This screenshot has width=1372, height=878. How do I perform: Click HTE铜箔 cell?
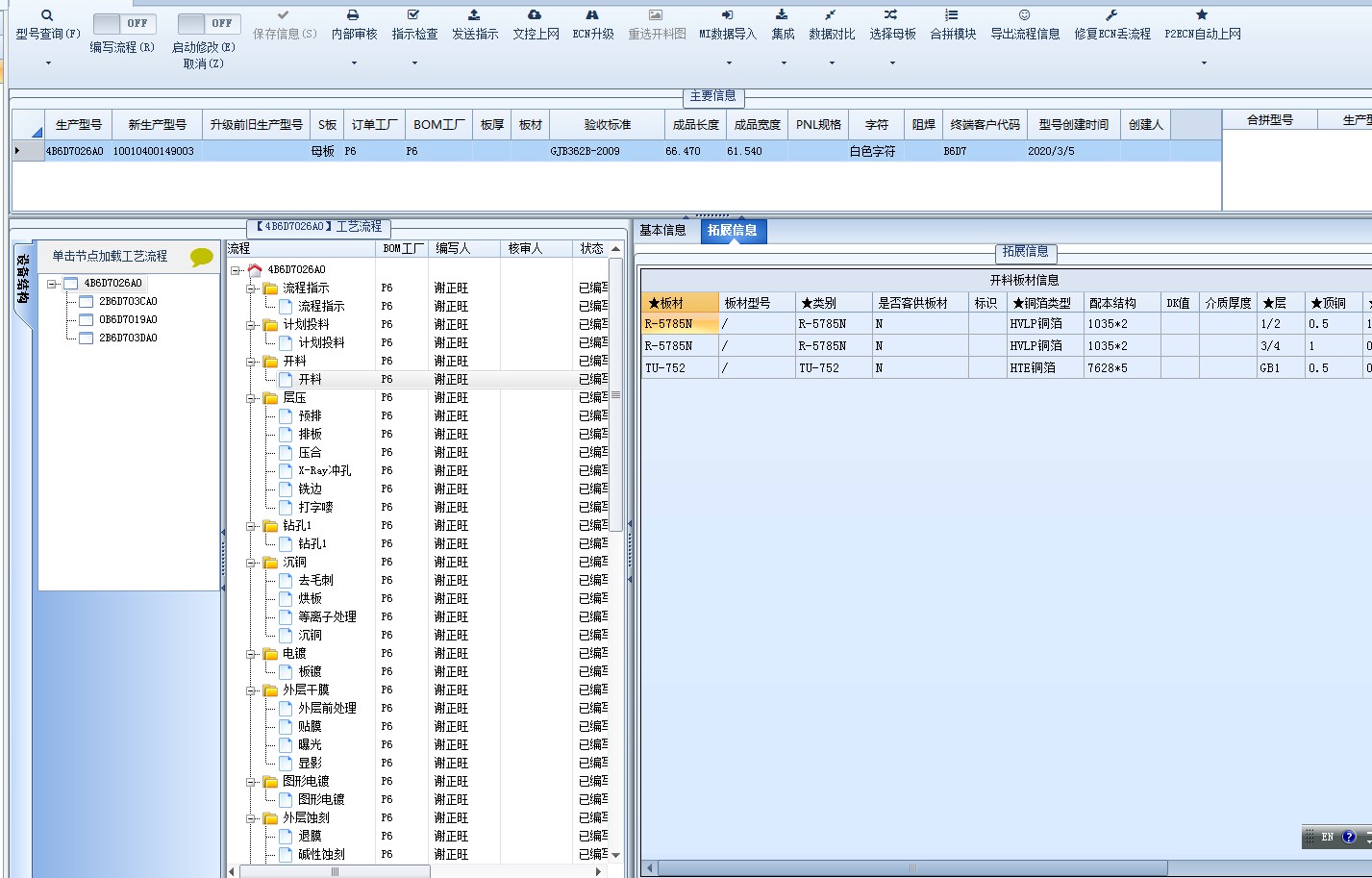1044,368
